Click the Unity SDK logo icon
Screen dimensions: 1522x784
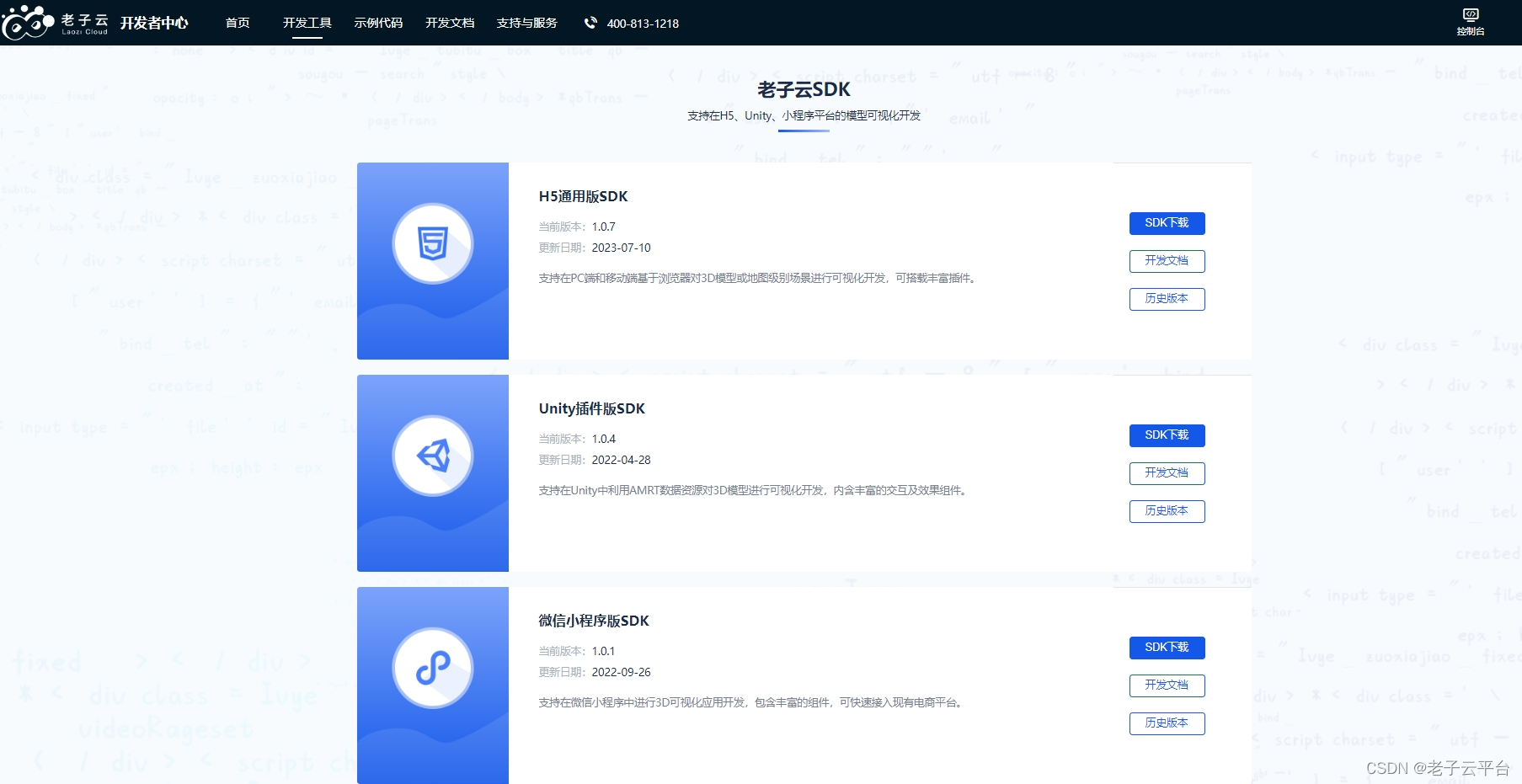[x=433, y=456]
